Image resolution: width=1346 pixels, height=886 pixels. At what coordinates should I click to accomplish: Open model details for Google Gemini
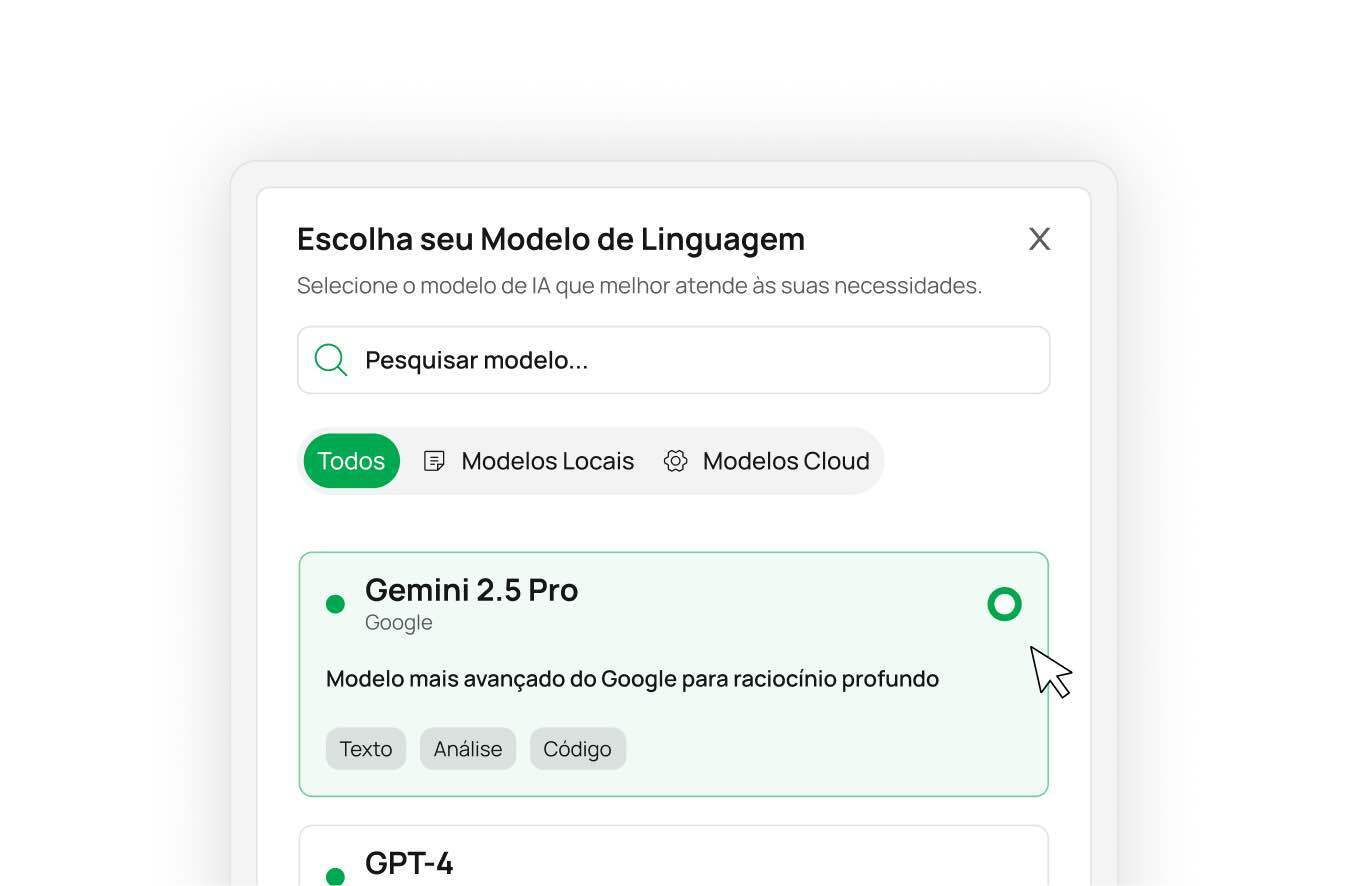(673, 672)
